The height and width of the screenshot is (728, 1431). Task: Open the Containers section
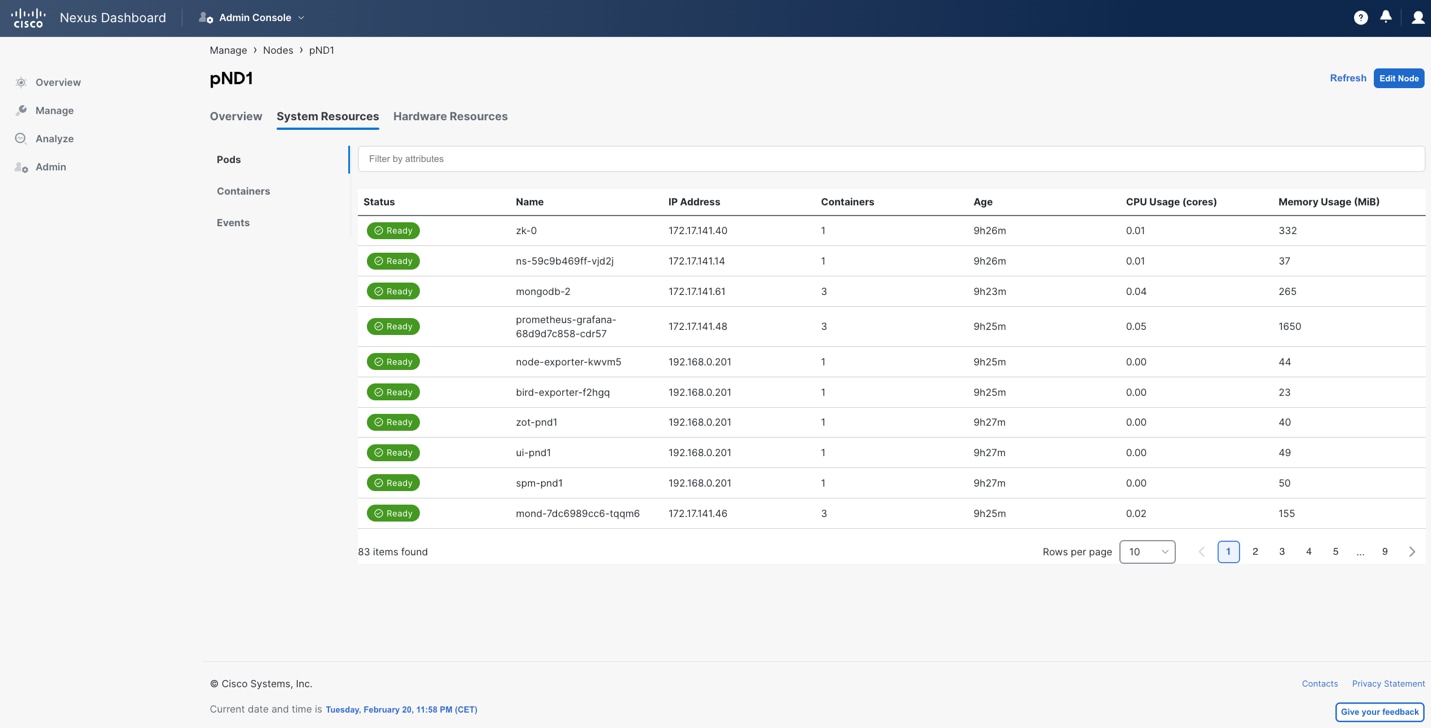click(x=243, y=191)
